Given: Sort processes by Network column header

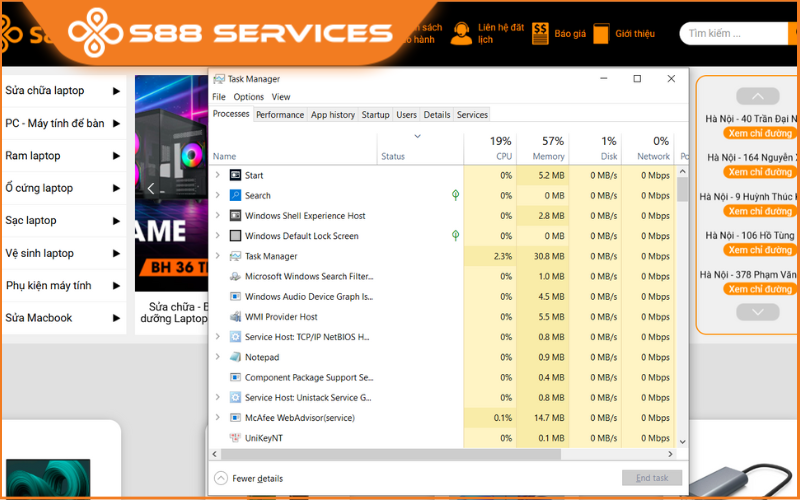Looking at the screenshot, I should pos(648,148).
